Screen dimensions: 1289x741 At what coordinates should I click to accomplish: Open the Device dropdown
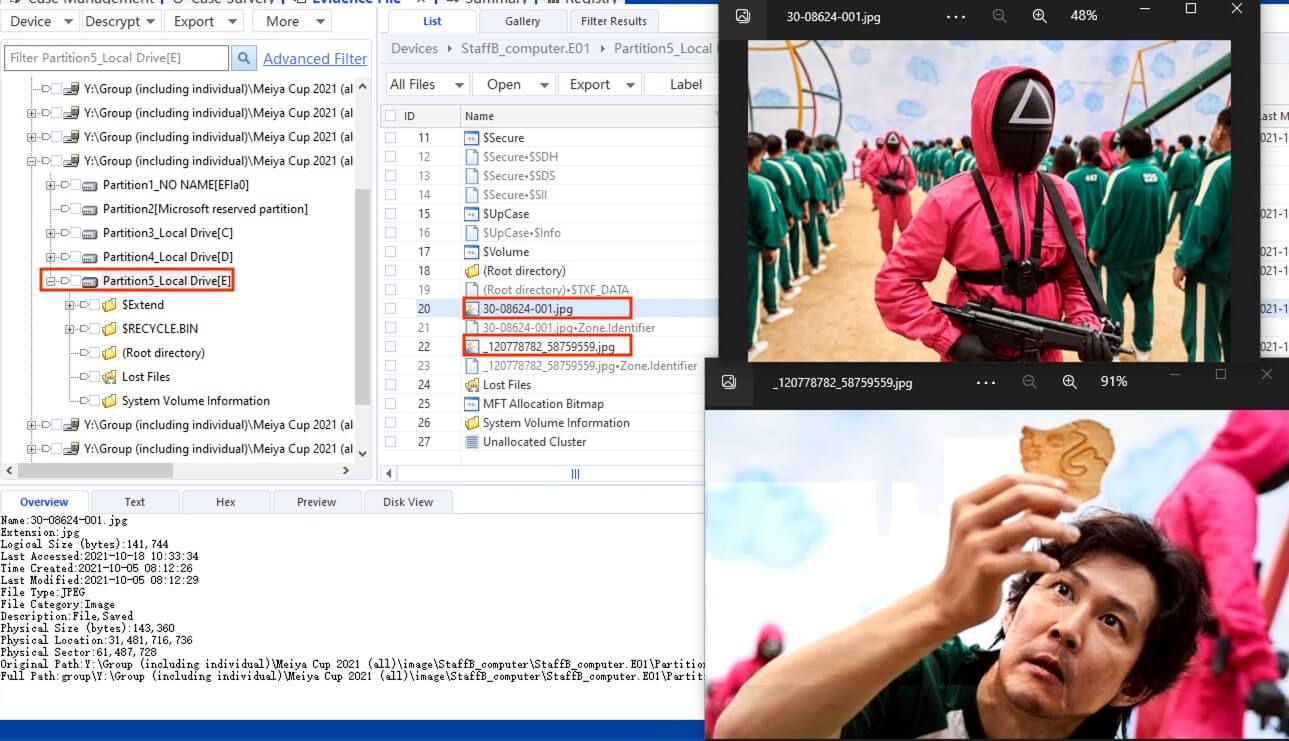coord(40,21)
